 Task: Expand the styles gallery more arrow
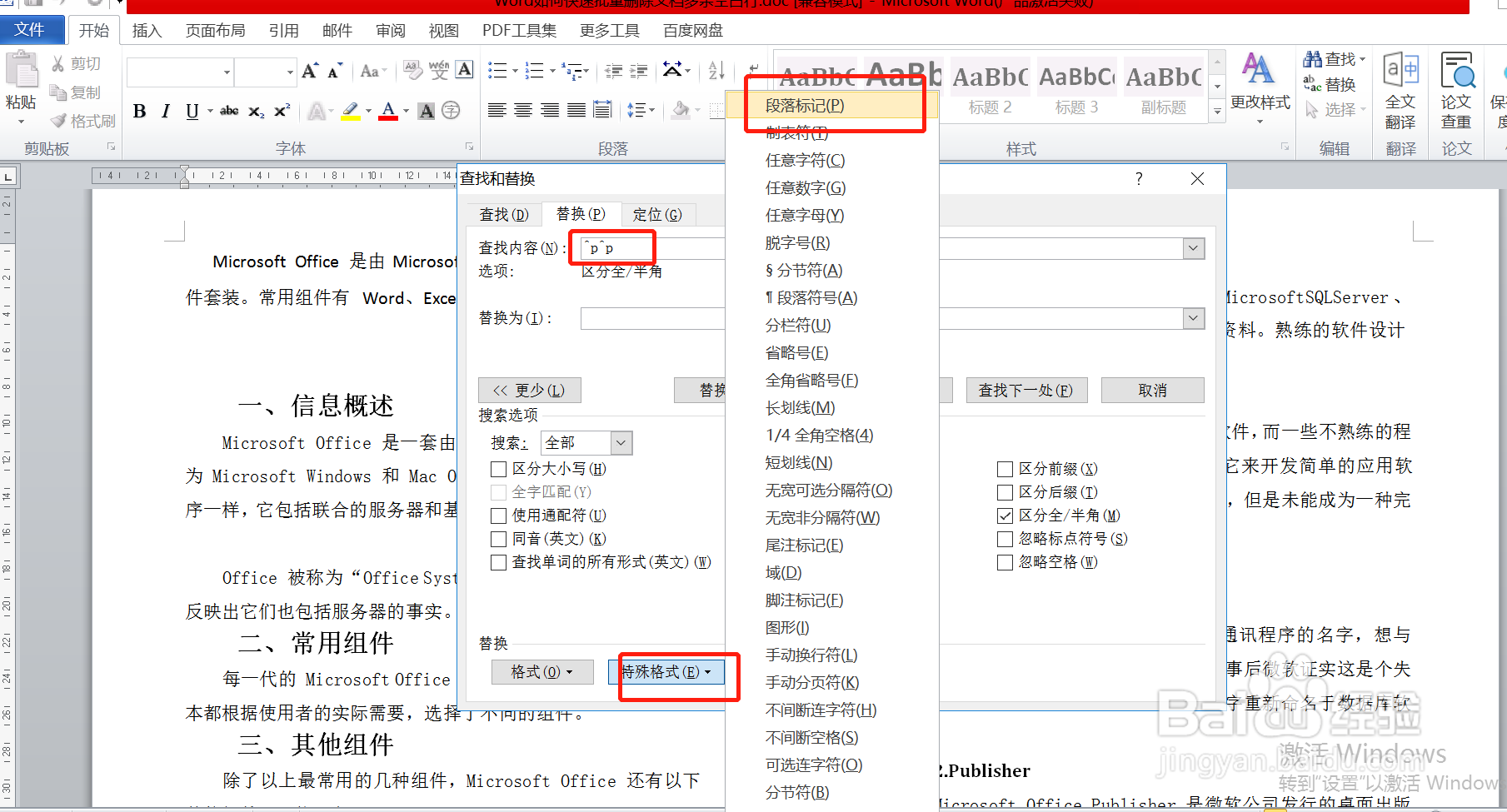[x=1217, y=111]
